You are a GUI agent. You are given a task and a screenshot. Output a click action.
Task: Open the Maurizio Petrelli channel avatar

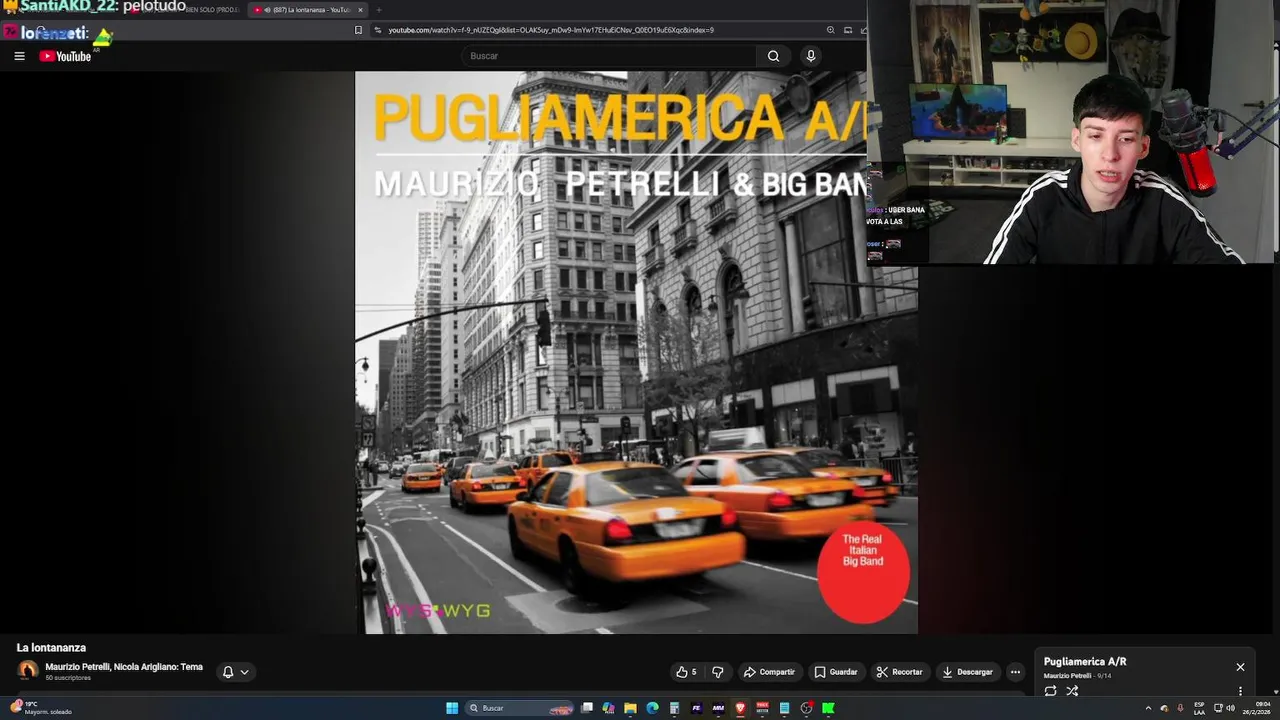[x=28, y=670]
